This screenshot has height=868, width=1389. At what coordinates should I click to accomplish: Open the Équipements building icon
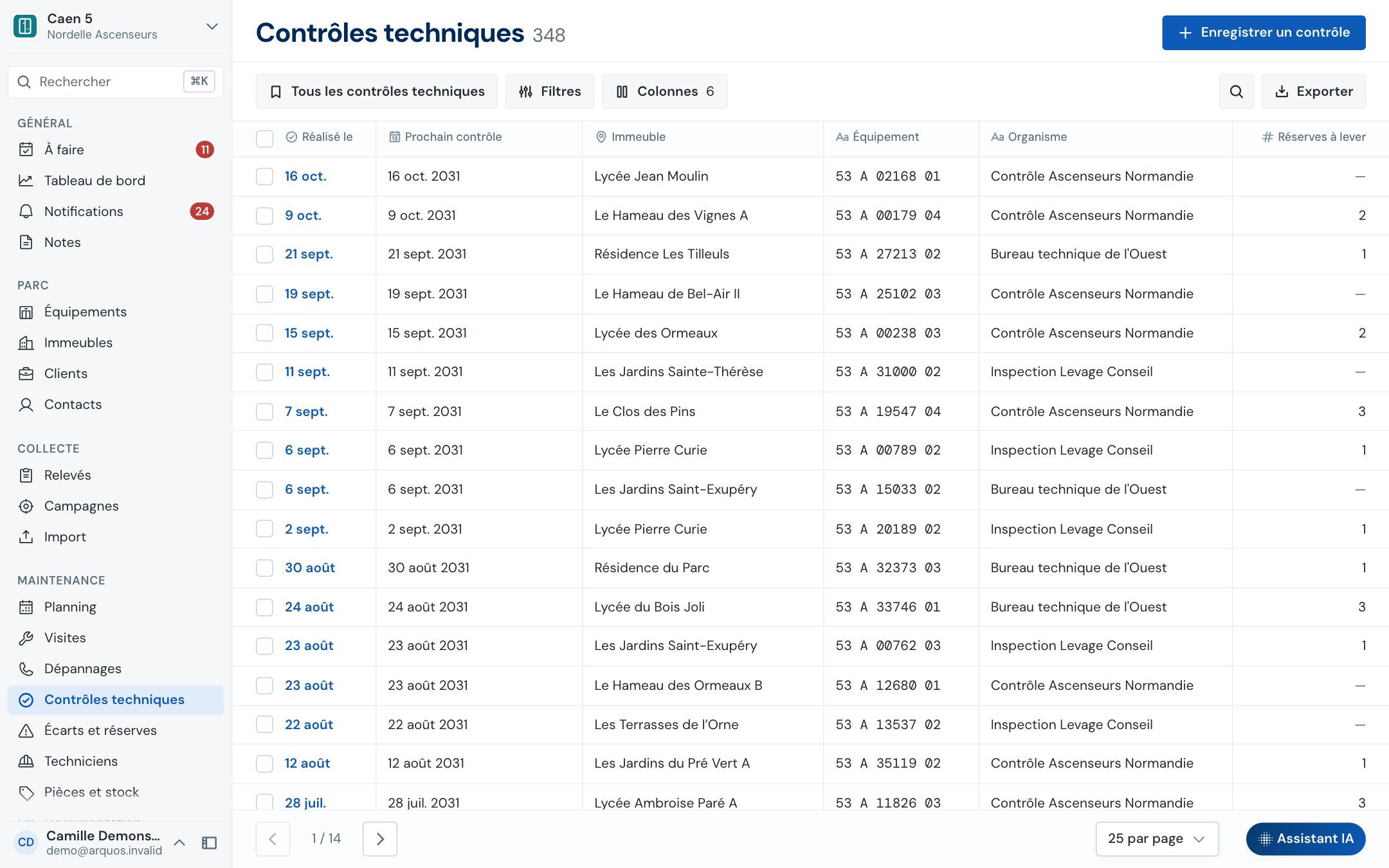click(x=26, y=312)
